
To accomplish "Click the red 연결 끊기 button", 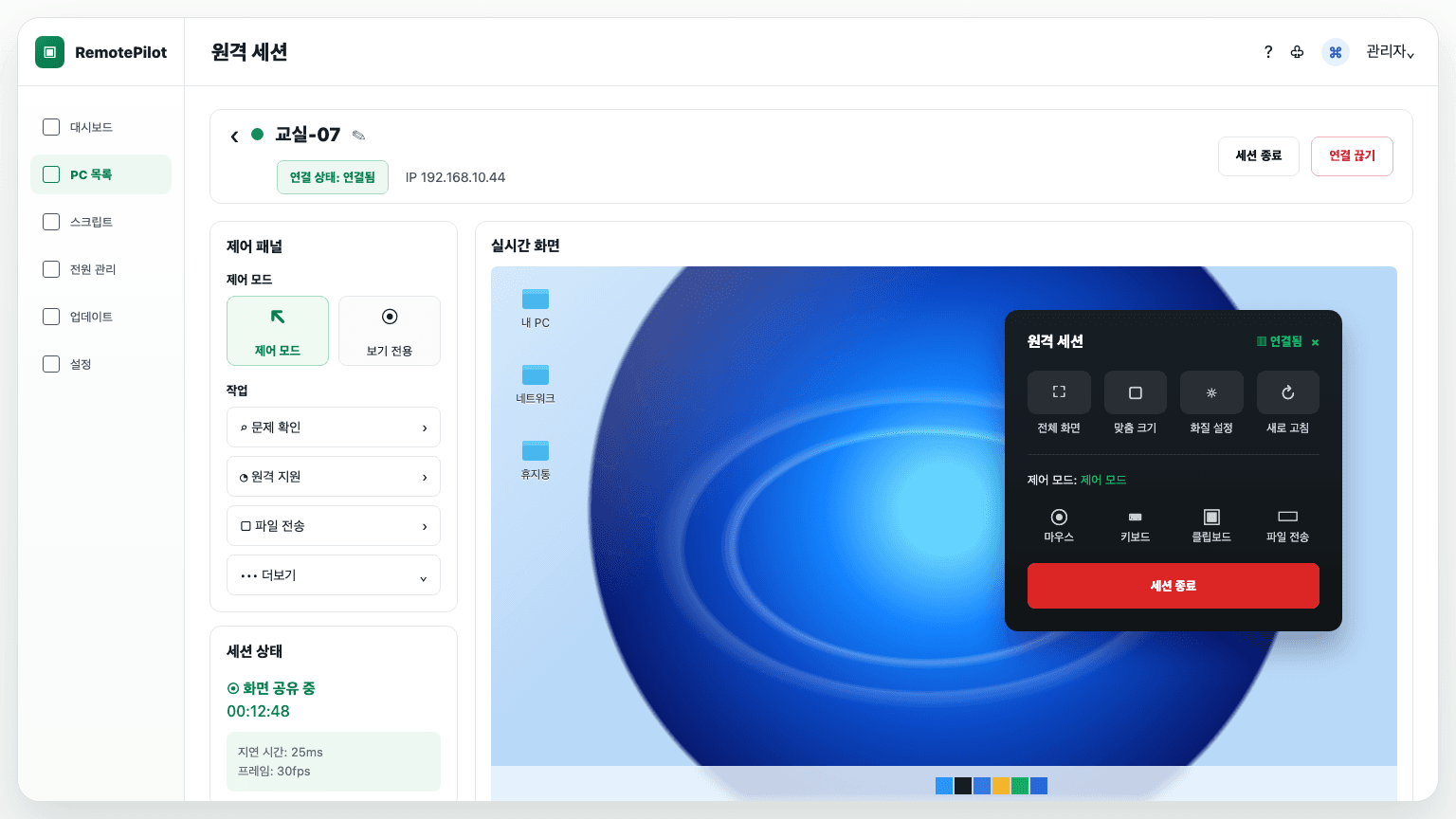I will click(1352, 156).
